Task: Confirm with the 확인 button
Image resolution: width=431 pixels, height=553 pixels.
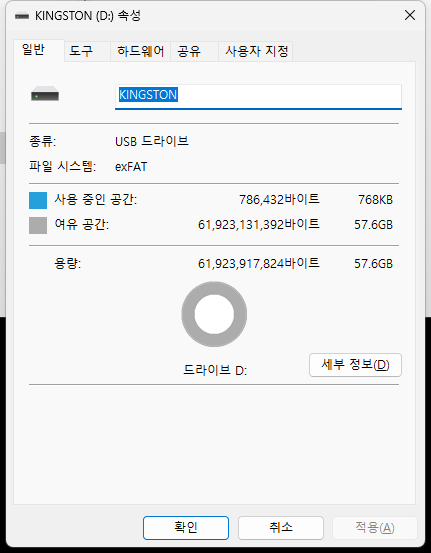Action: [x=186, y=528]
